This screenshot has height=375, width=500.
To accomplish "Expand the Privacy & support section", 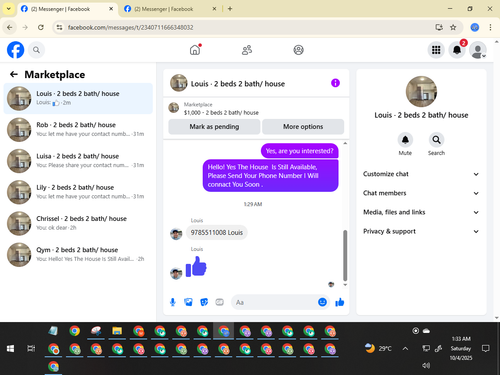I will click(421, 231).
